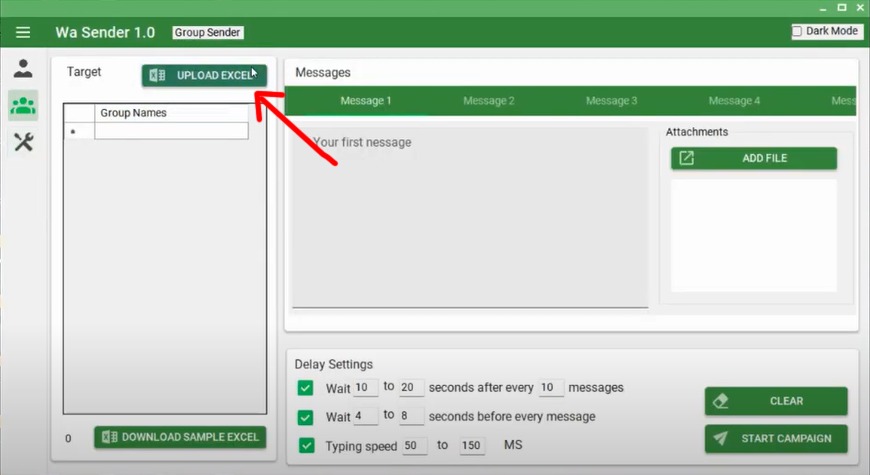Click the 'Your first message' text area
This screenshot has height=475, width=870.
[x=470, y=215]
